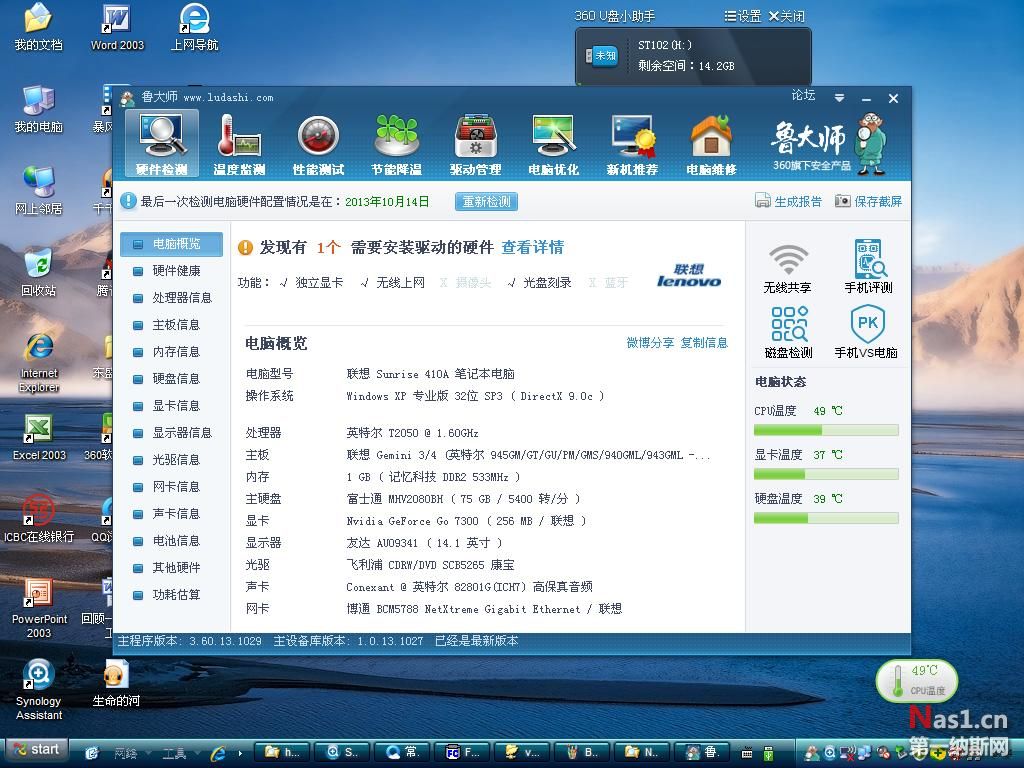Click the 生成报告 generate report icon
Image resolution: width=1024 pixels, height=768 pixels.
point(763,200)
